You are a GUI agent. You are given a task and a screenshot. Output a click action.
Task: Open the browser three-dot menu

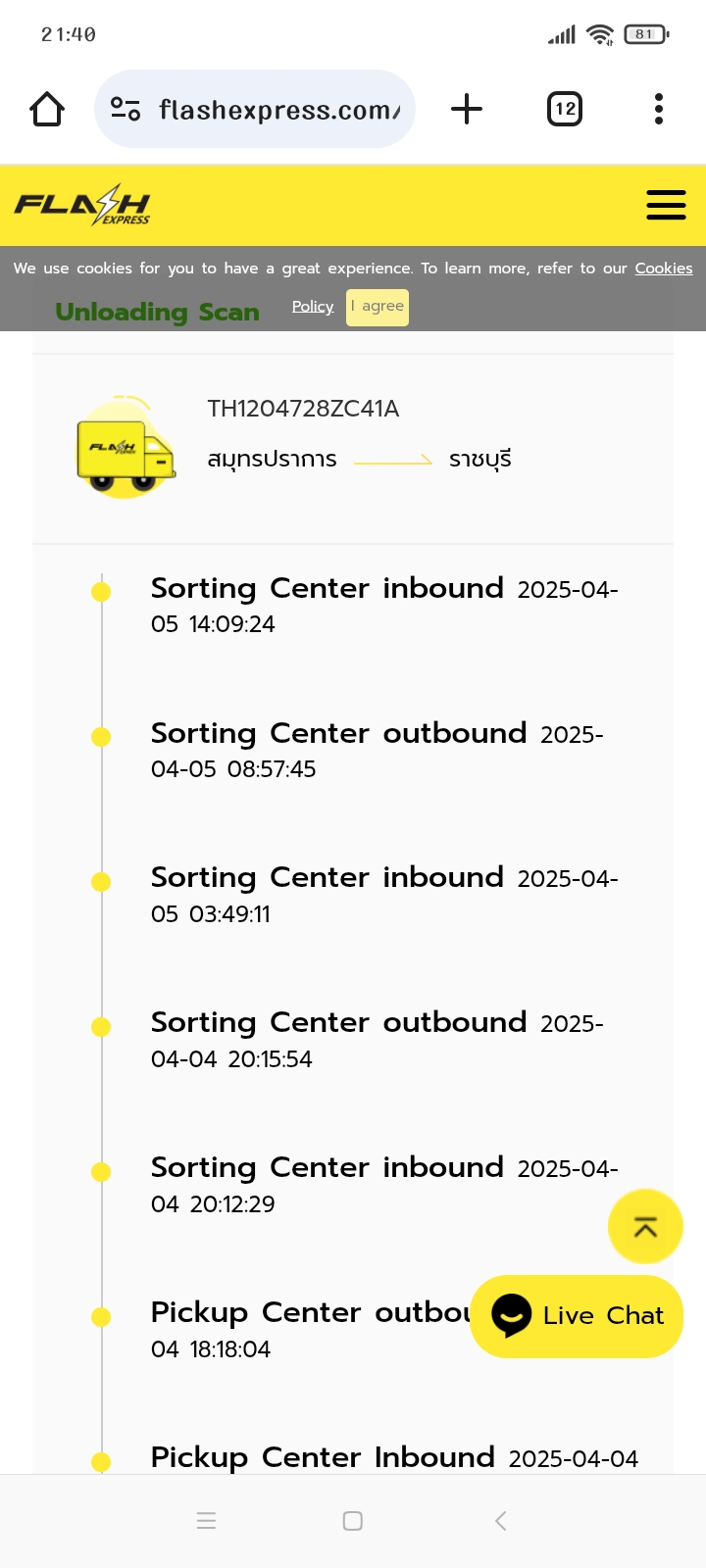(x=659, y=109)
